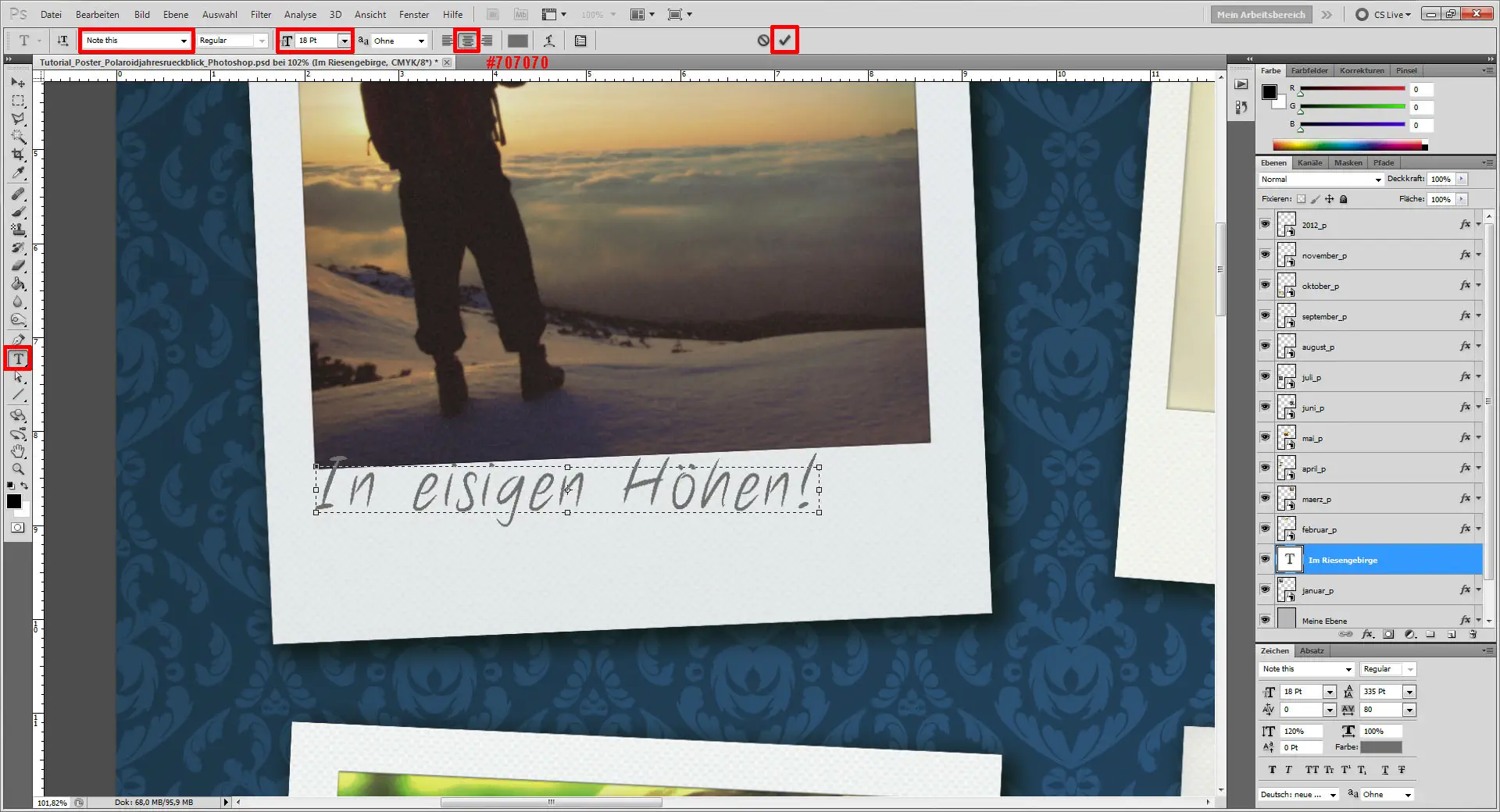Image resolution: width=1500 pixels, height=812 pixels.
Task: Cancel current text edits
Action: (763, 41)
